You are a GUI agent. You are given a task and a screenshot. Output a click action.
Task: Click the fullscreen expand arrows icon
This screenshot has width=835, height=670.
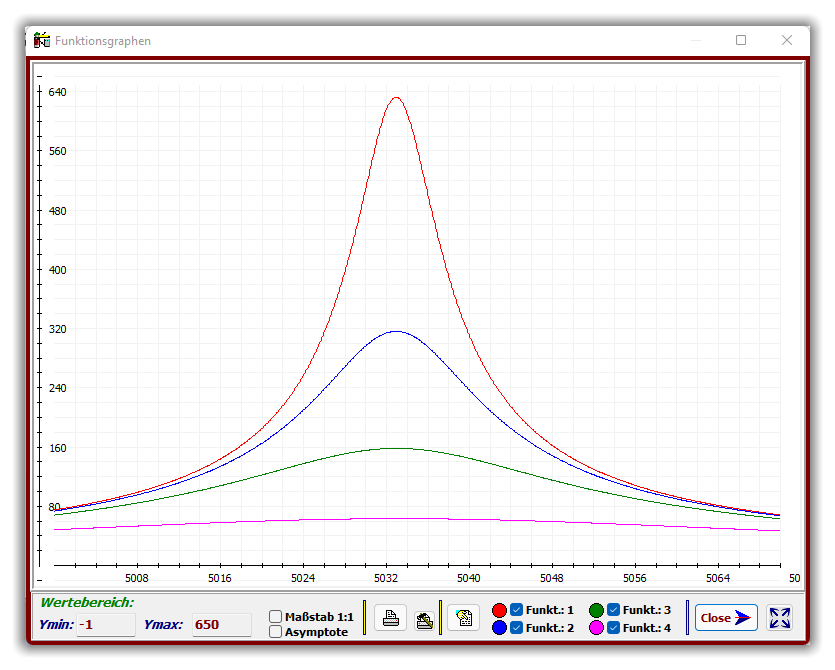pyautogui.click(x=779, y=618)
